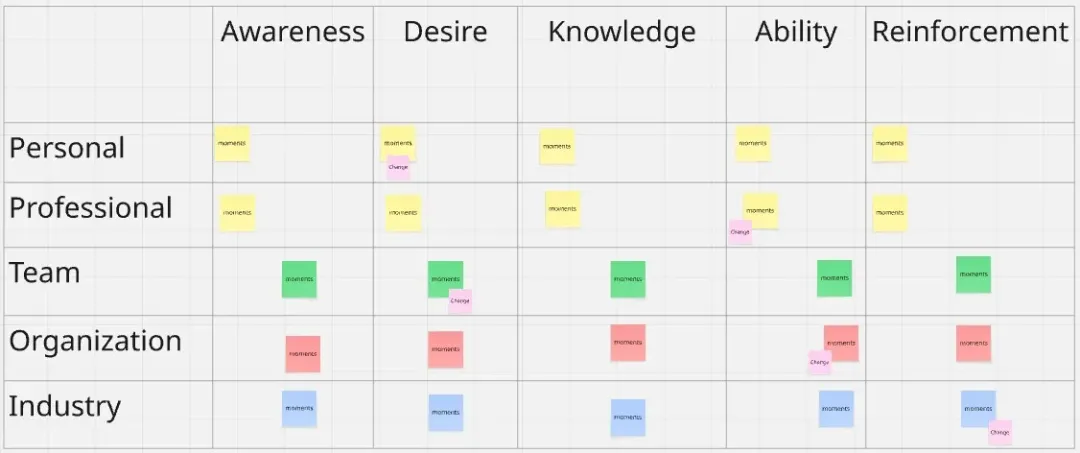The image size is (1080, 453).
Task: Click the Desire column heading
Action: (x=445, y=32)
